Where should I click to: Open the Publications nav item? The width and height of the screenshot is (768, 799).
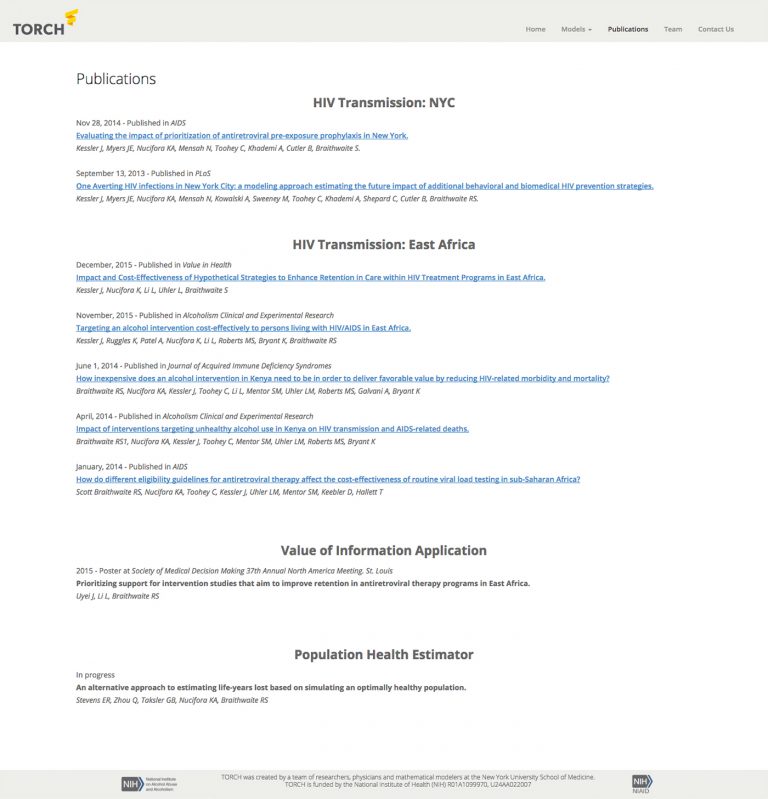628,29
